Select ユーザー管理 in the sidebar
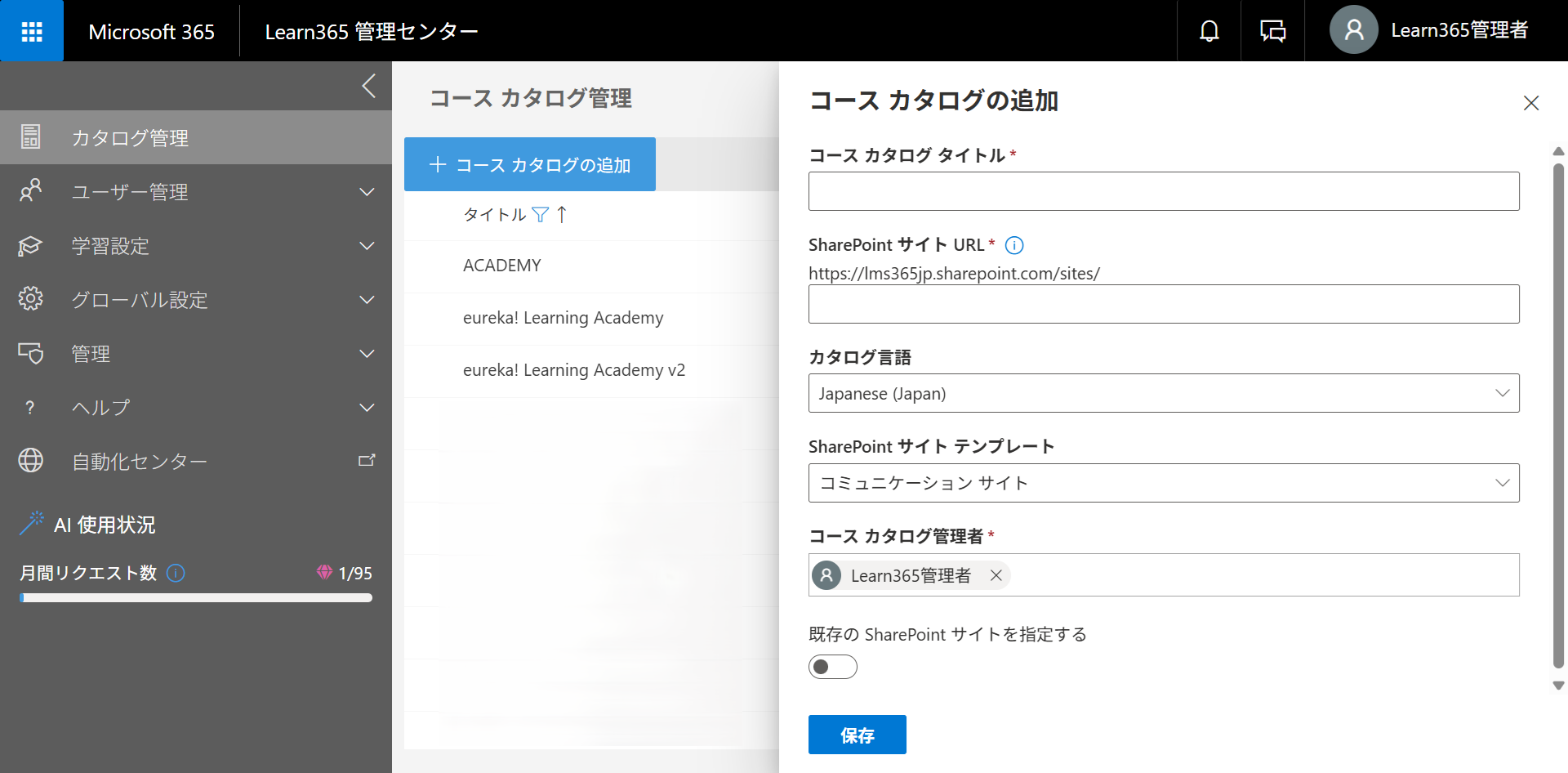 pos(196,191)
